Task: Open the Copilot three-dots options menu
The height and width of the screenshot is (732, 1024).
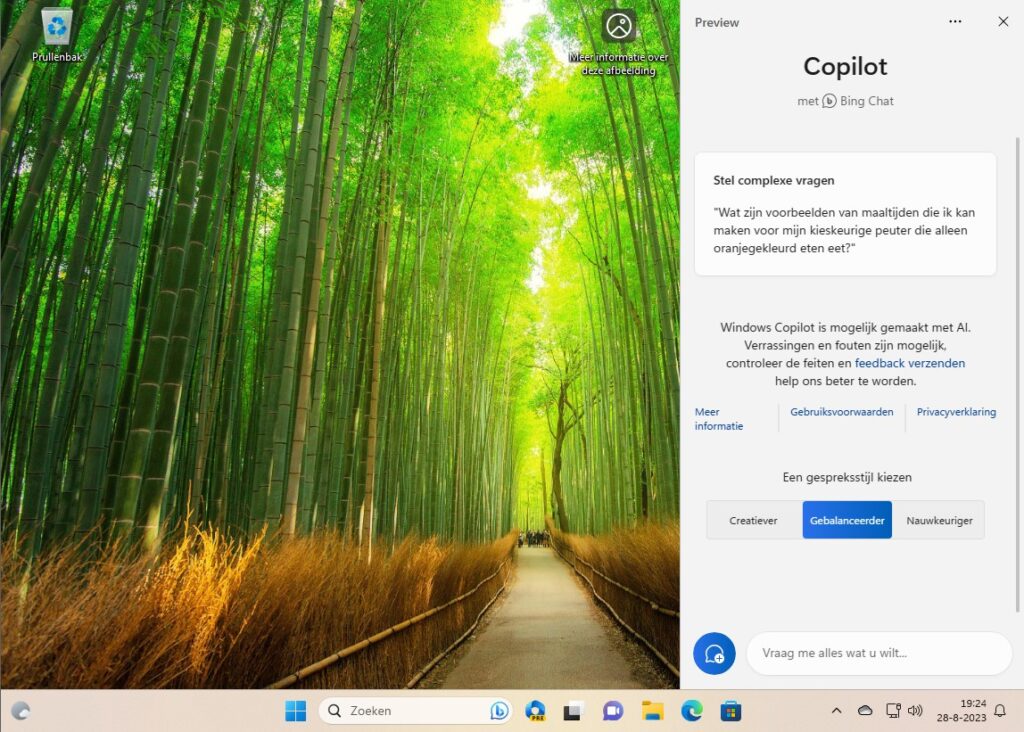Action: coord(955,22)
